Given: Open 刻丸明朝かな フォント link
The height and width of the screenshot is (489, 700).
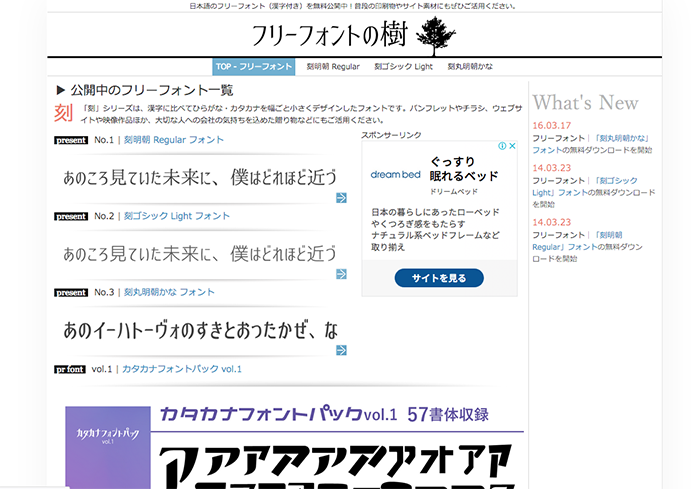Looking at the screenshot, I should 169,292.
